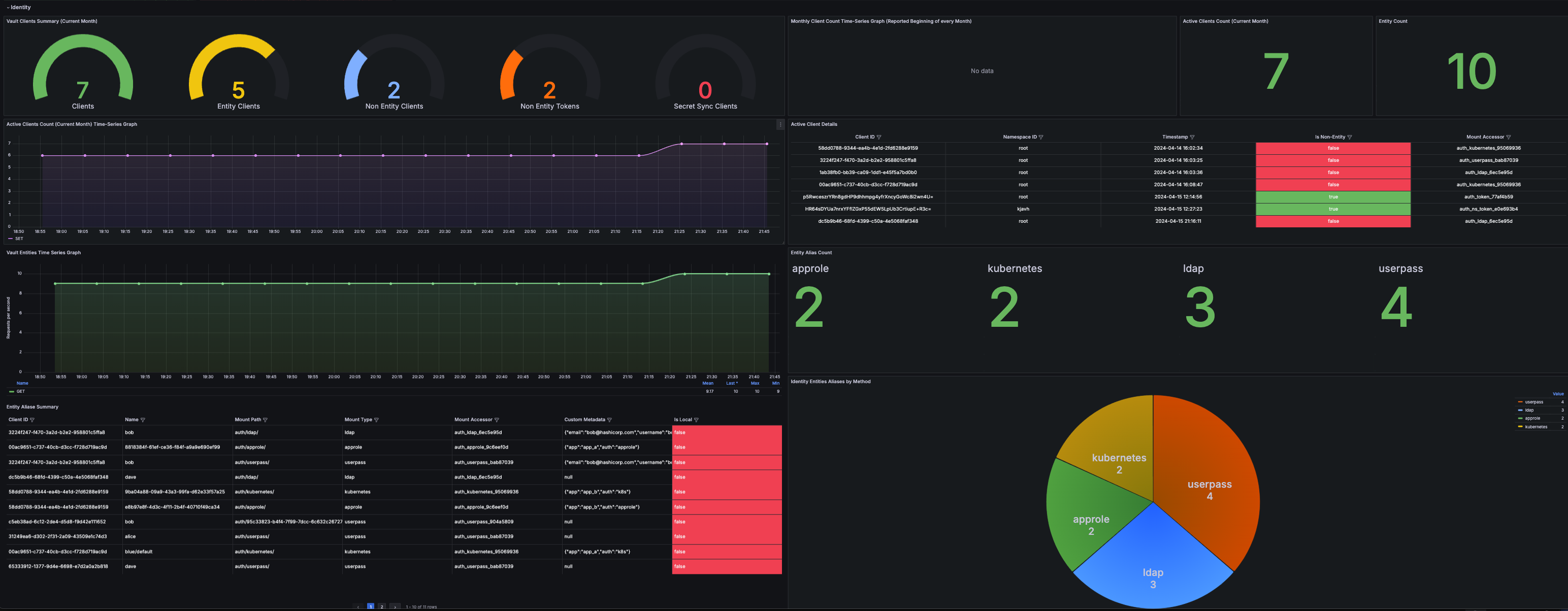Toggle the GET series legend item

(21, 391)
